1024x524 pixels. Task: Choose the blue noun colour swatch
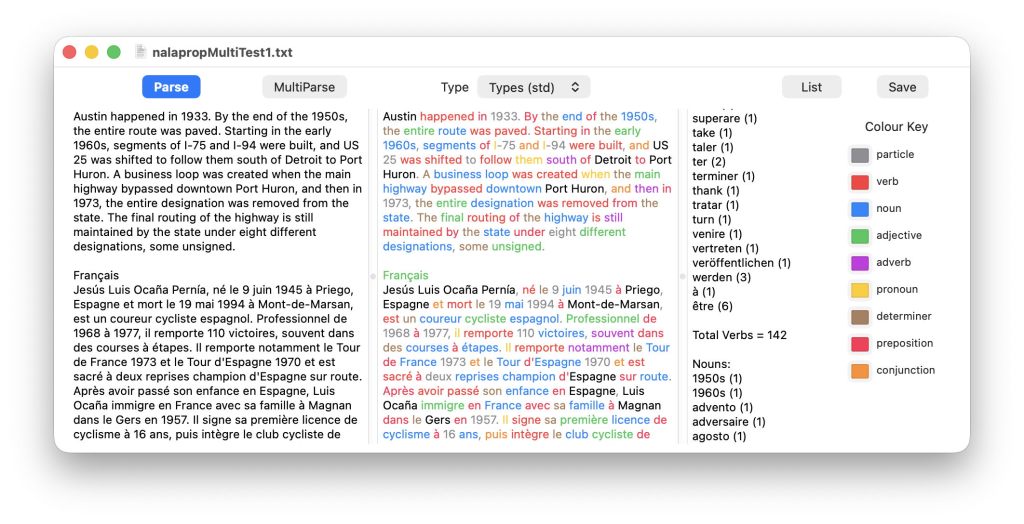pos(859,209)
